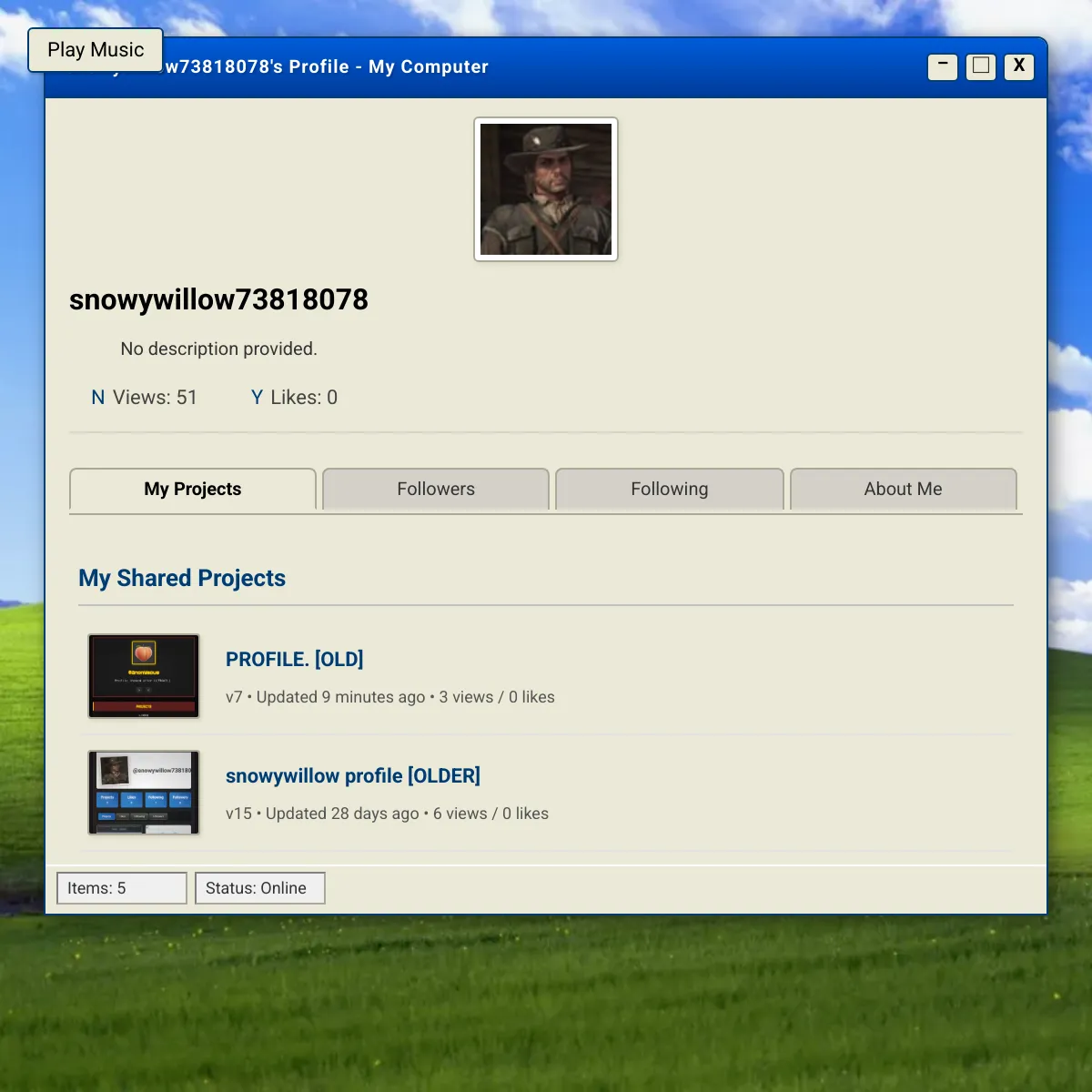Screen dimensions: 1092x1092
Task: Click the Y likes icon beside like count
Action: [256, 397]
